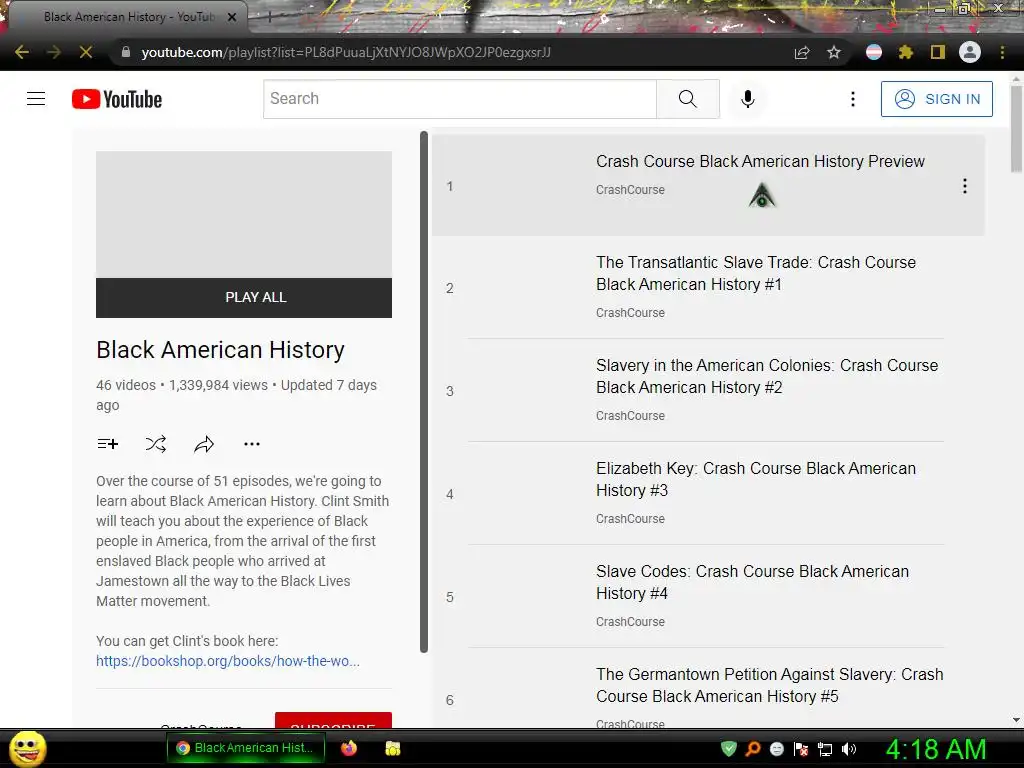Open the orange magnifier tray icon
This screenshot has width=1024, height=768.
click(753, 748)
